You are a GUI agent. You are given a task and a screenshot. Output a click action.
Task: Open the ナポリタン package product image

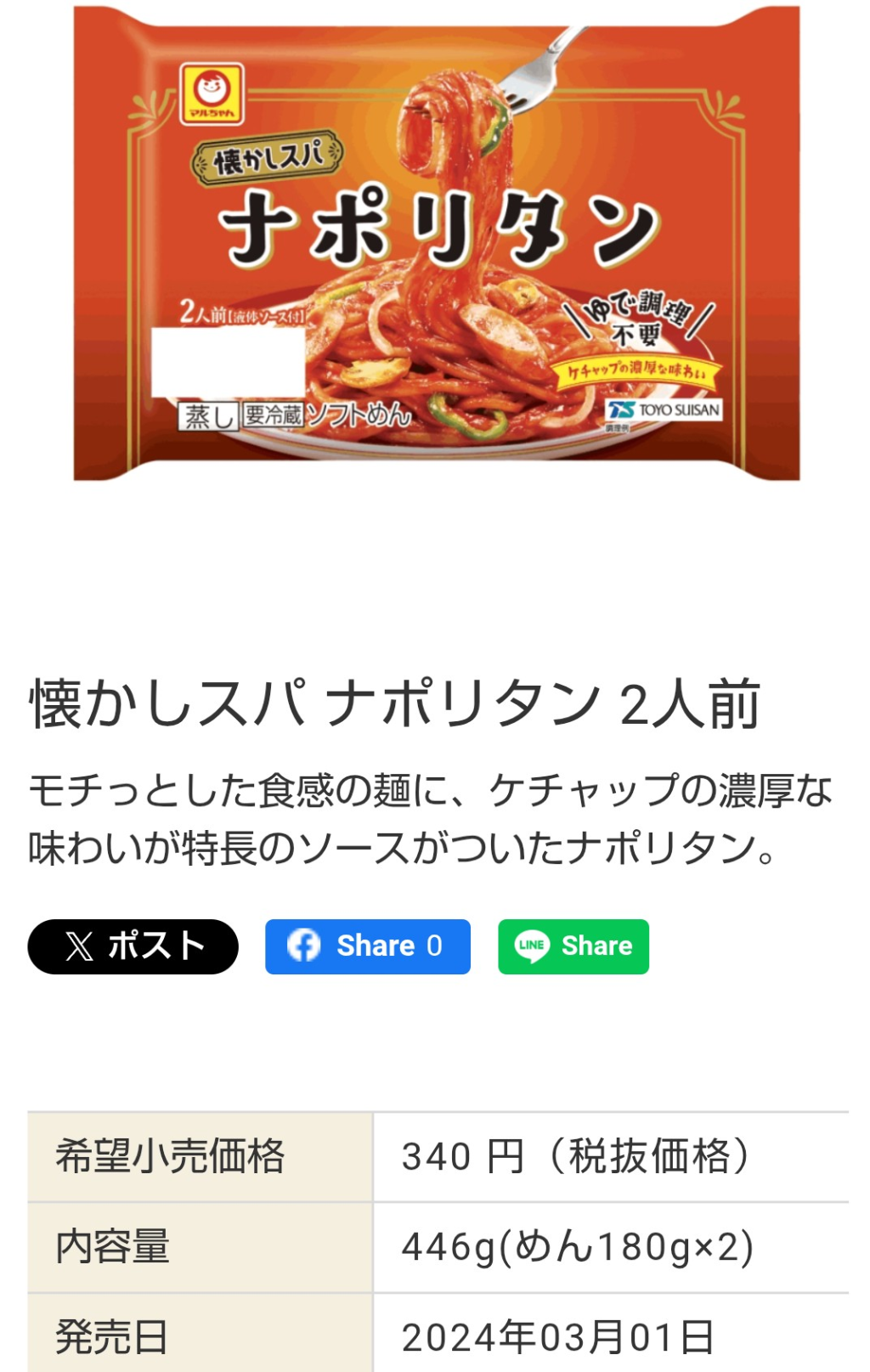pos(437,243)
